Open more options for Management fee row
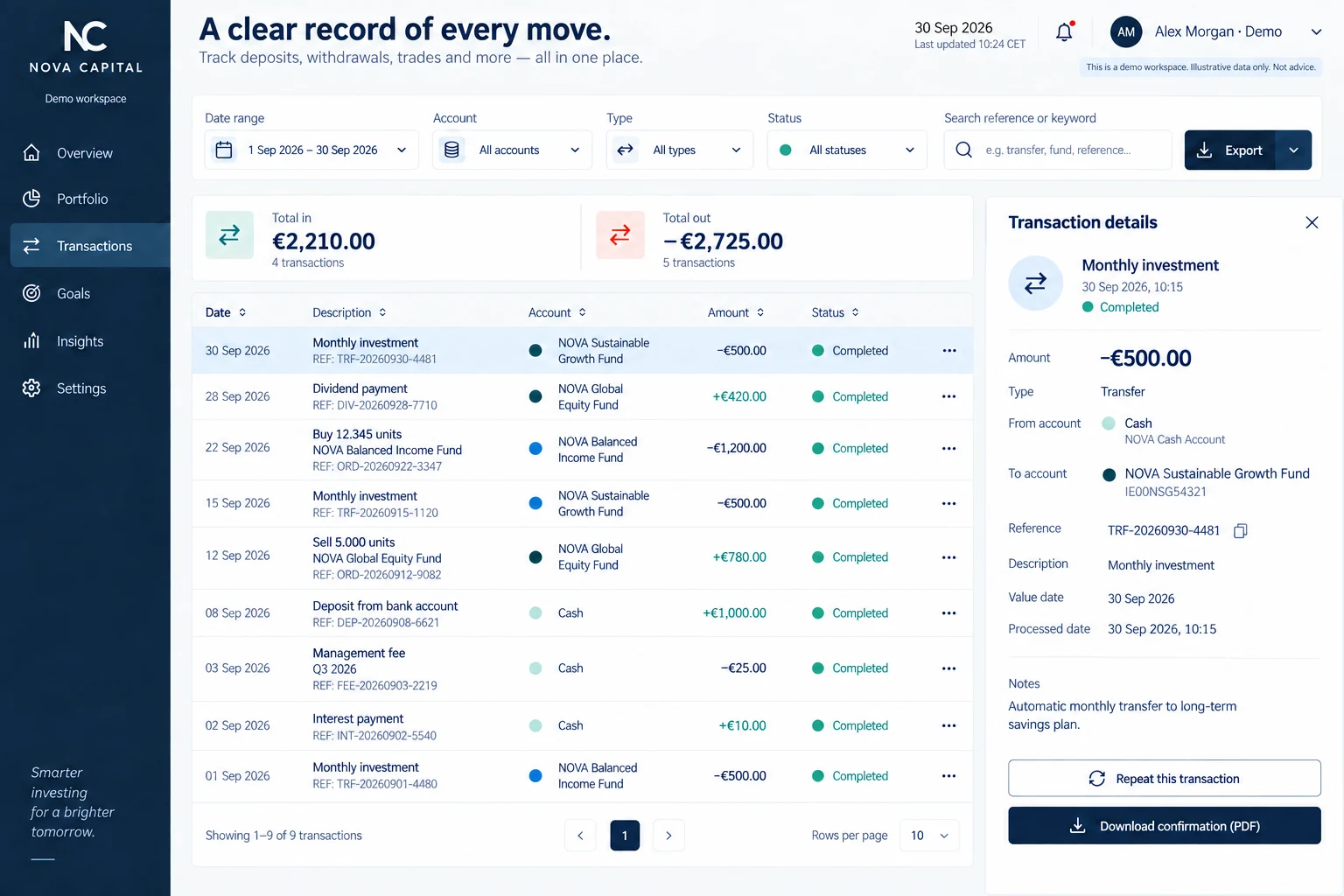 click(x=949, y=668)
